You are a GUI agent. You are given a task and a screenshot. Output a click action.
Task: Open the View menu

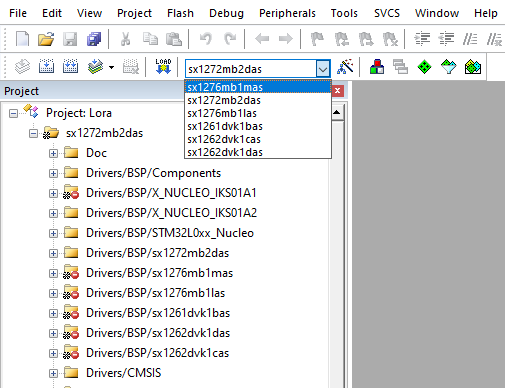point(89,13)
